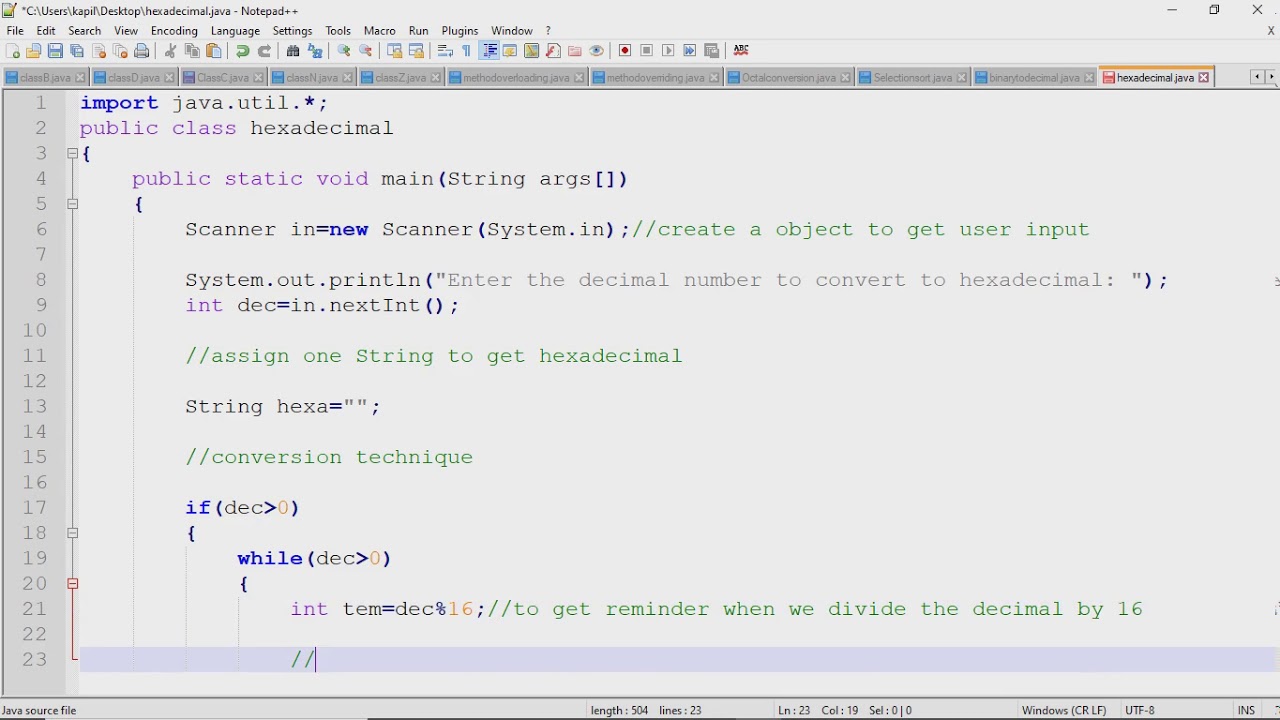Click UTF-8 encoding in status bar
The width and height of the screenshot is (1280, 720).
(1140, 710)
